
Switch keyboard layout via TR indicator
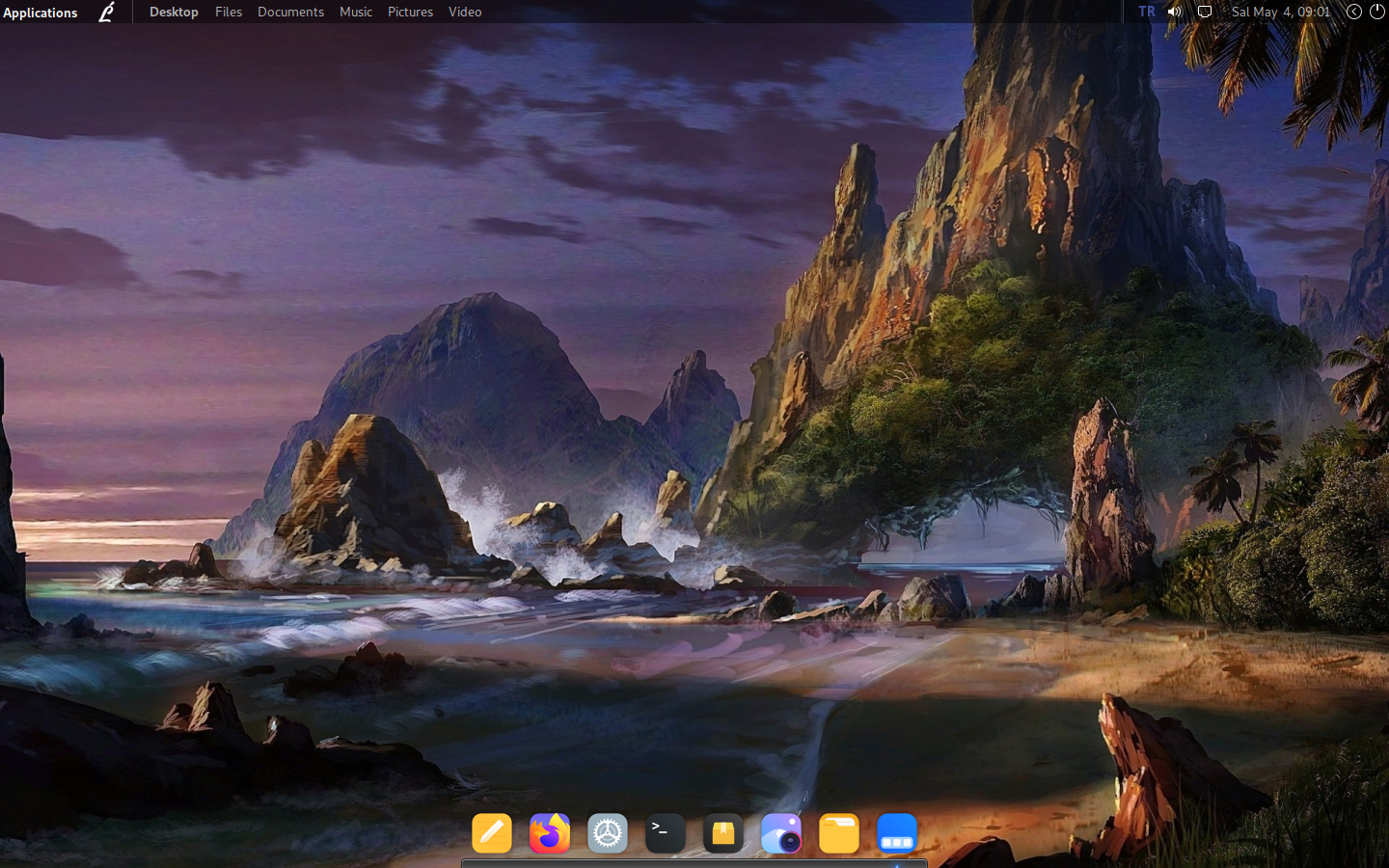coord(1146,12)
